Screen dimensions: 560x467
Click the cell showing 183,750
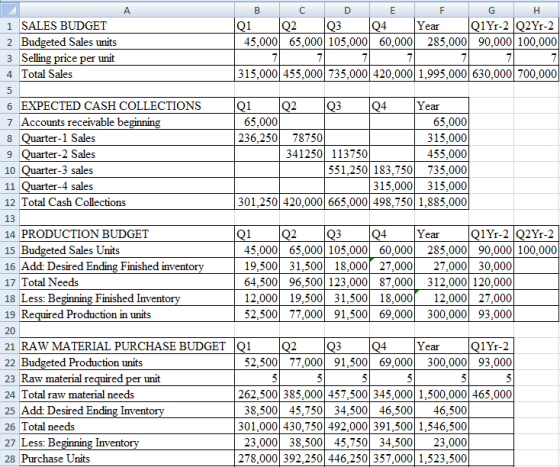[x=392, y=170]
